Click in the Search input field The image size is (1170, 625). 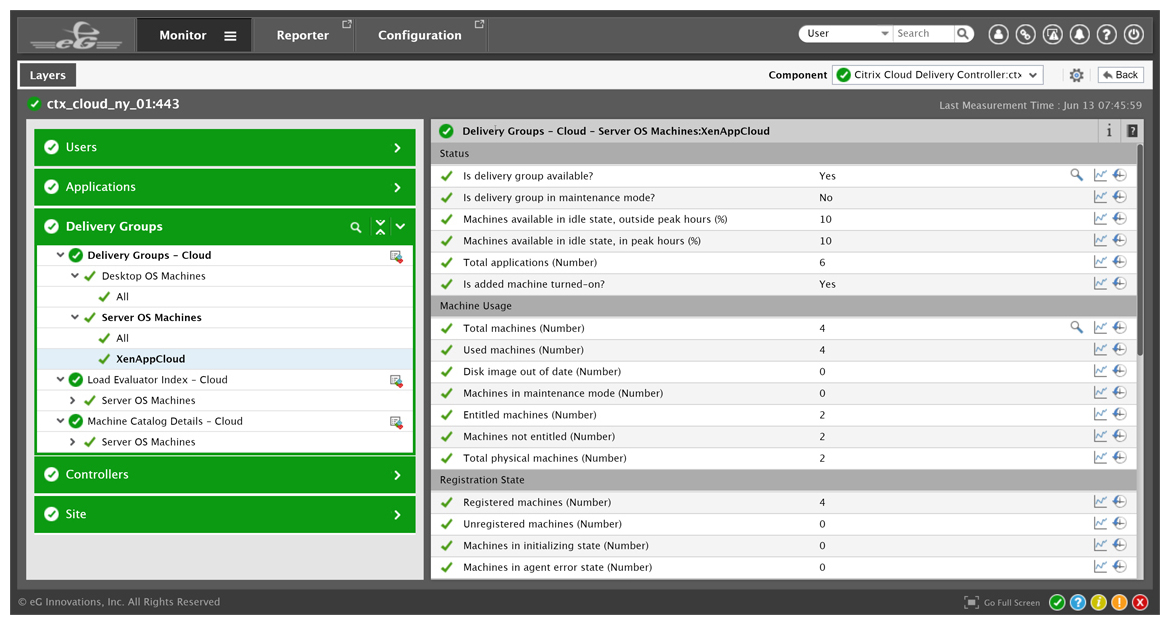tap(923, 34)
